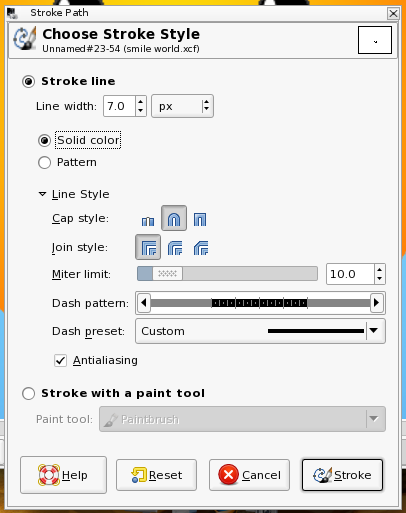The width and height of the screenshot is (406, 513).
Task: Click the Stroke button
Action: (x=342, y=475)
